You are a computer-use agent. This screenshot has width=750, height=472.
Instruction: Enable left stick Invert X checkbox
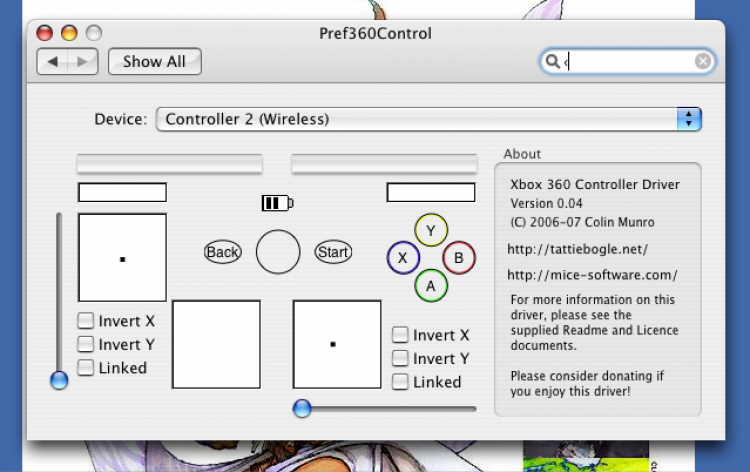coord(86,320)
